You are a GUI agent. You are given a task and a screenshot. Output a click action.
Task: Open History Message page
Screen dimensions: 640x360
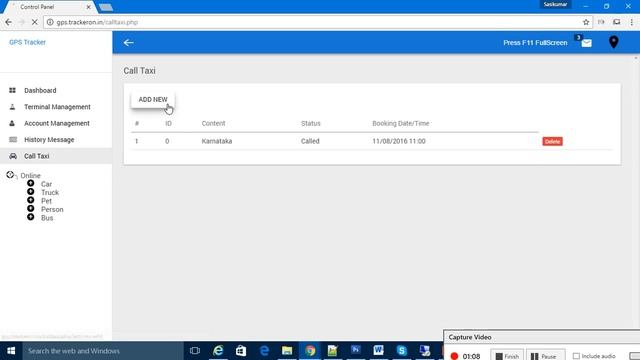click(x=49, y=140)
